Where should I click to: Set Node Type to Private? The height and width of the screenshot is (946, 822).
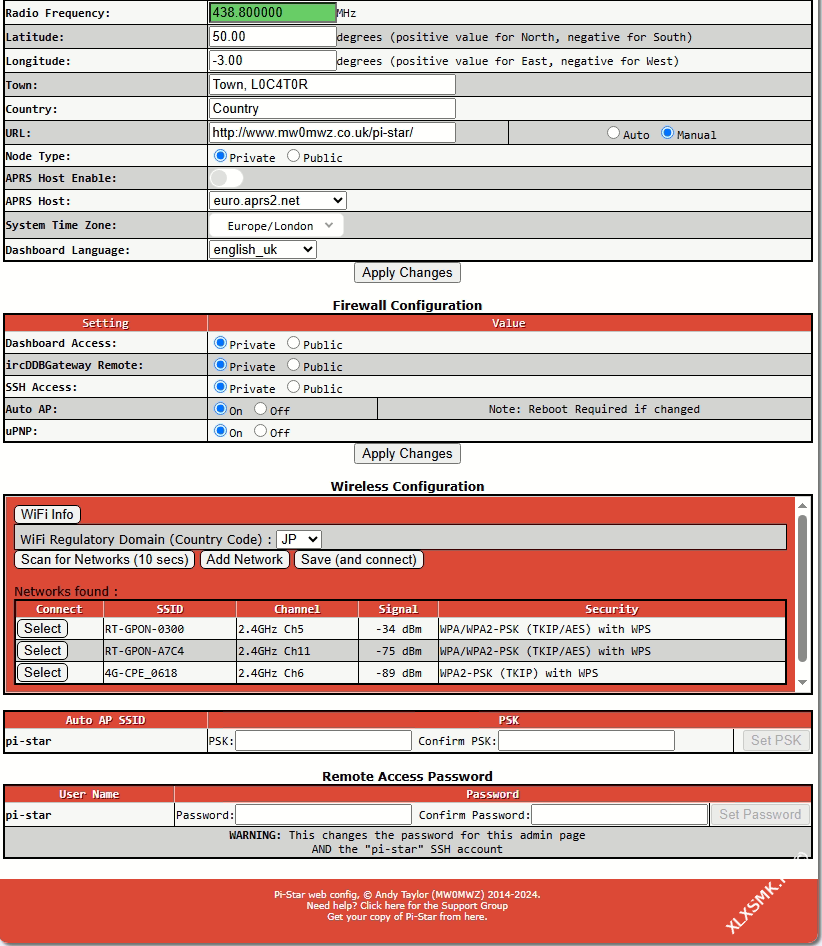[220, 156]
